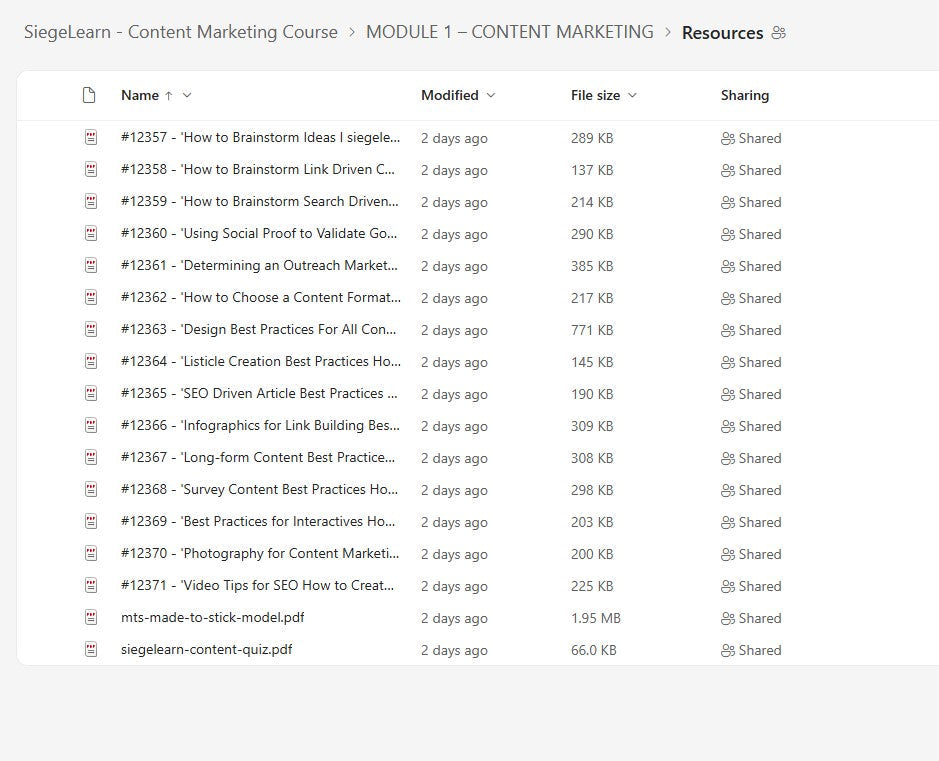Click PDF icon for #12359 file
The height and width of the screenshot is (761, 939).
point(91,202)
